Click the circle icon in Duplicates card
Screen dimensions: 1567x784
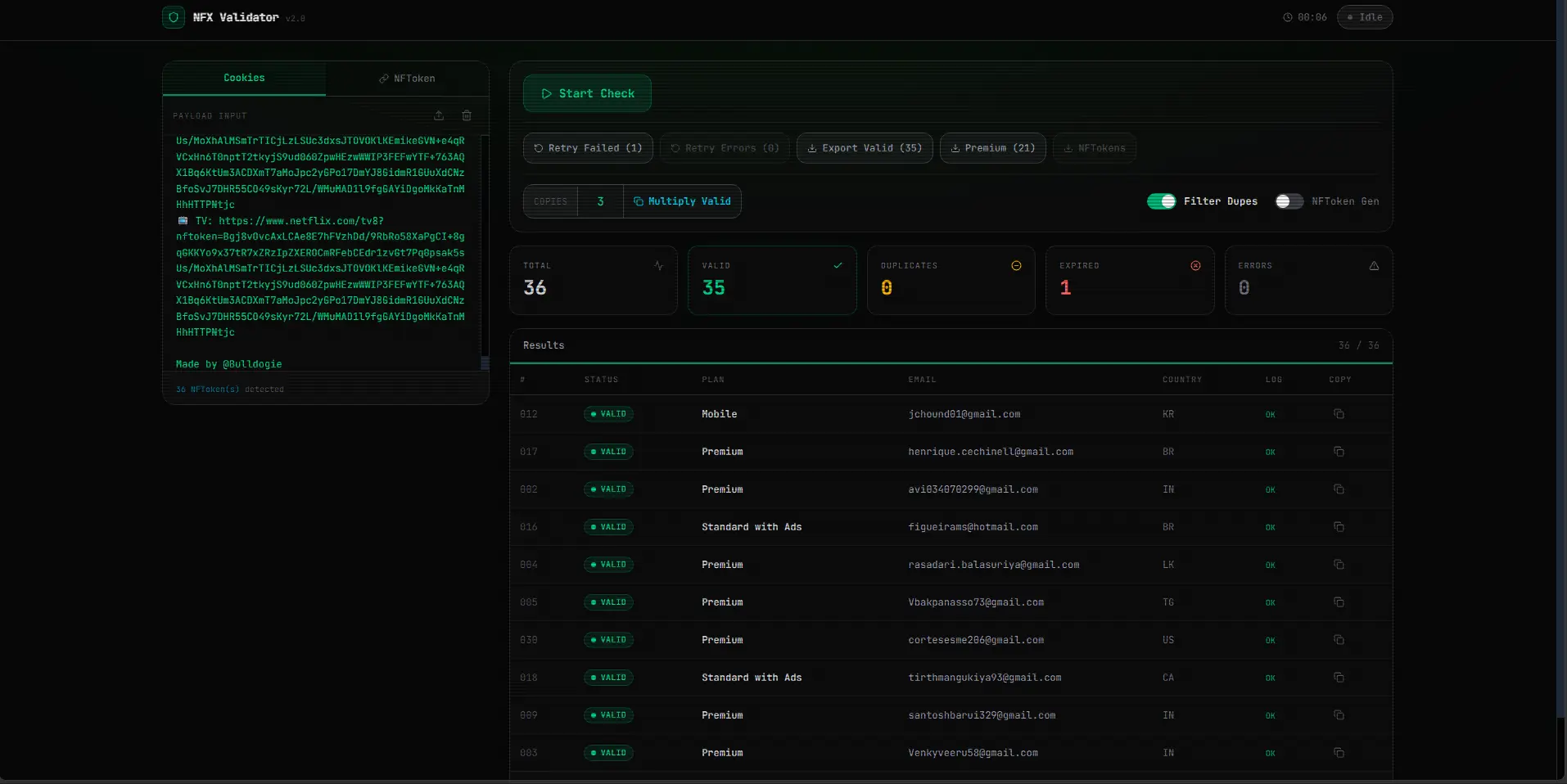point(1016,265)
